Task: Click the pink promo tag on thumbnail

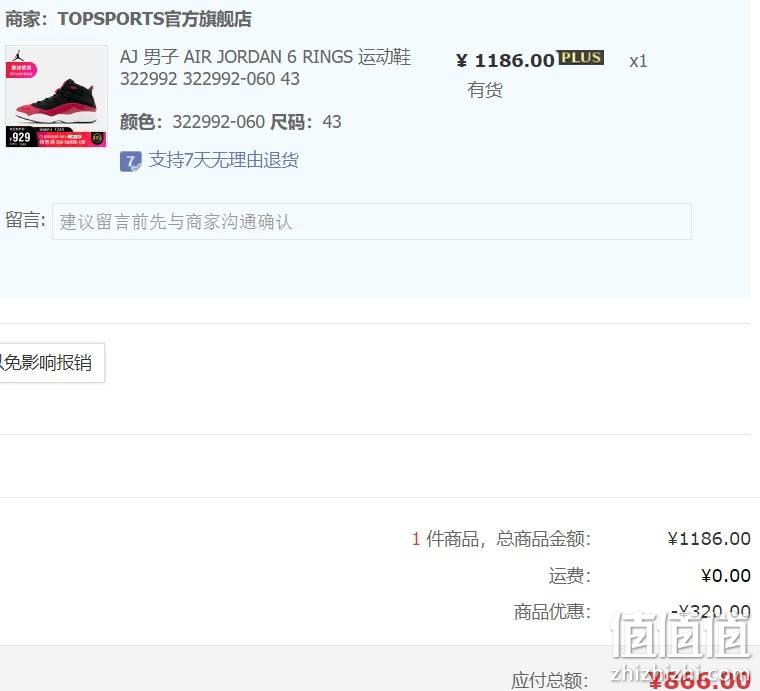Action: [x=22, y=69]
